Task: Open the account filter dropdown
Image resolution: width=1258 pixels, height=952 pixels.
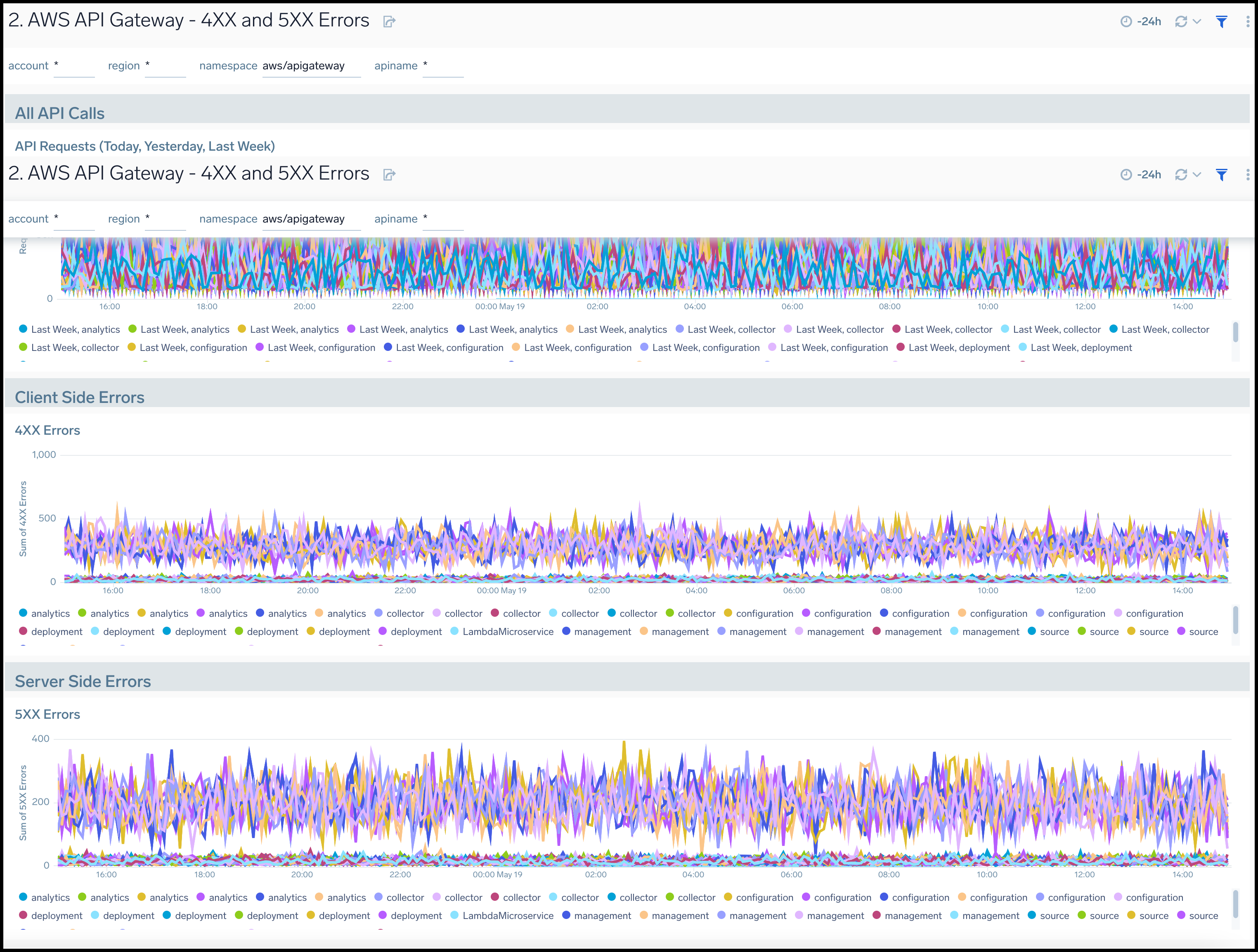Action: coord(75,65)
